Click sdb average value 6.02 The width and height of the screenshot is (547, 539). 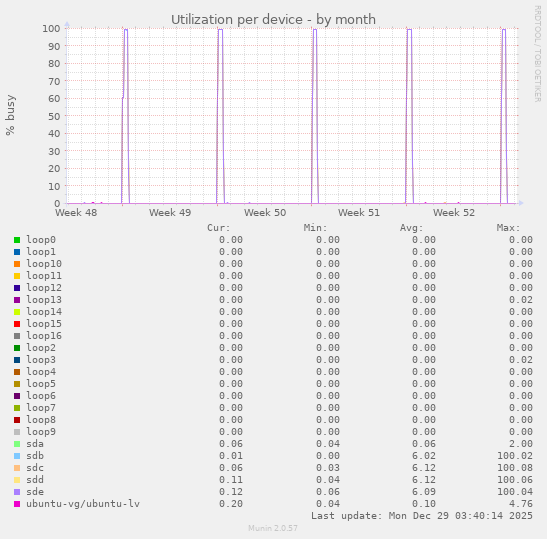point(424,456)
